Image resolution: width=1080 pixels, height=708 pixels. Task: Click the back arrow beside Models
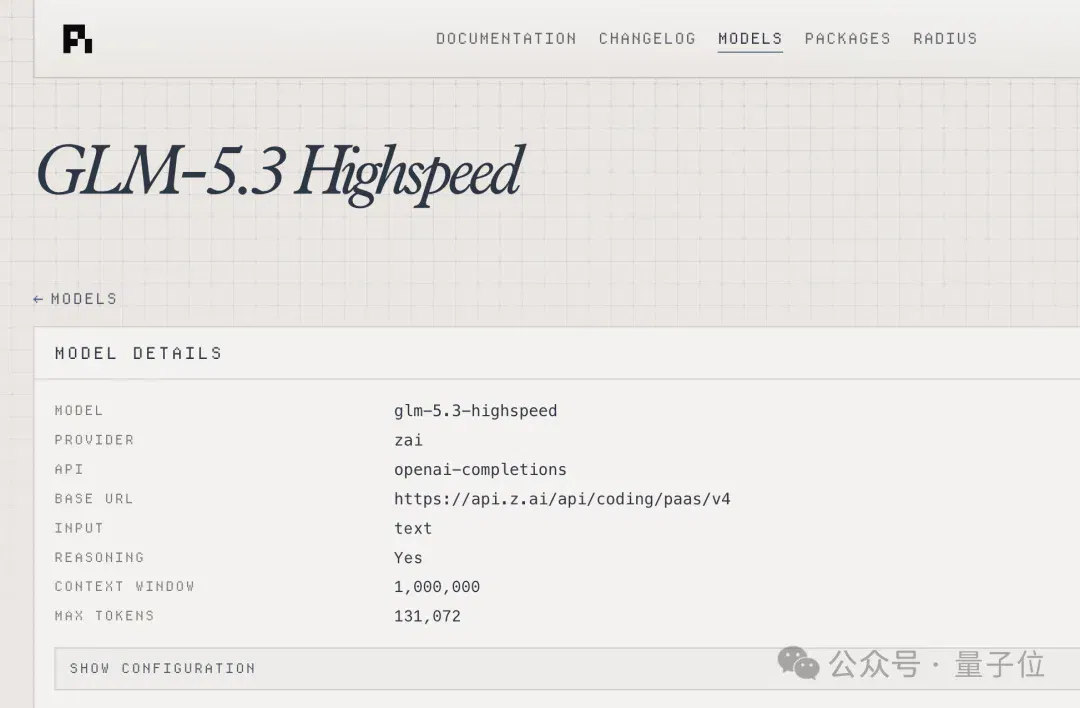tap(38, 299)
